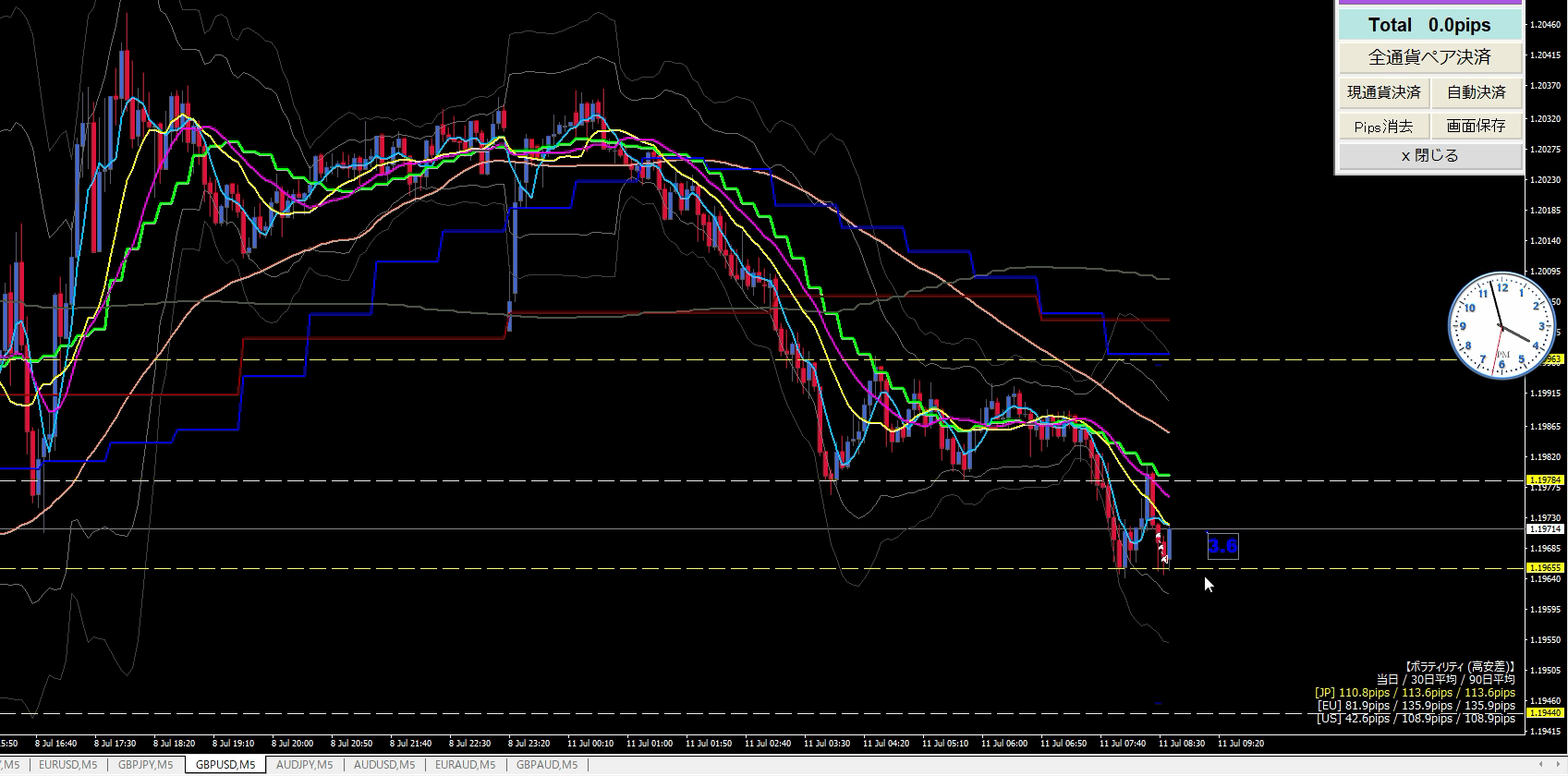Close the panel with x 閉じる
Image resolution: width=1568 pixels, height=776 pixels.
(1429, 155)
